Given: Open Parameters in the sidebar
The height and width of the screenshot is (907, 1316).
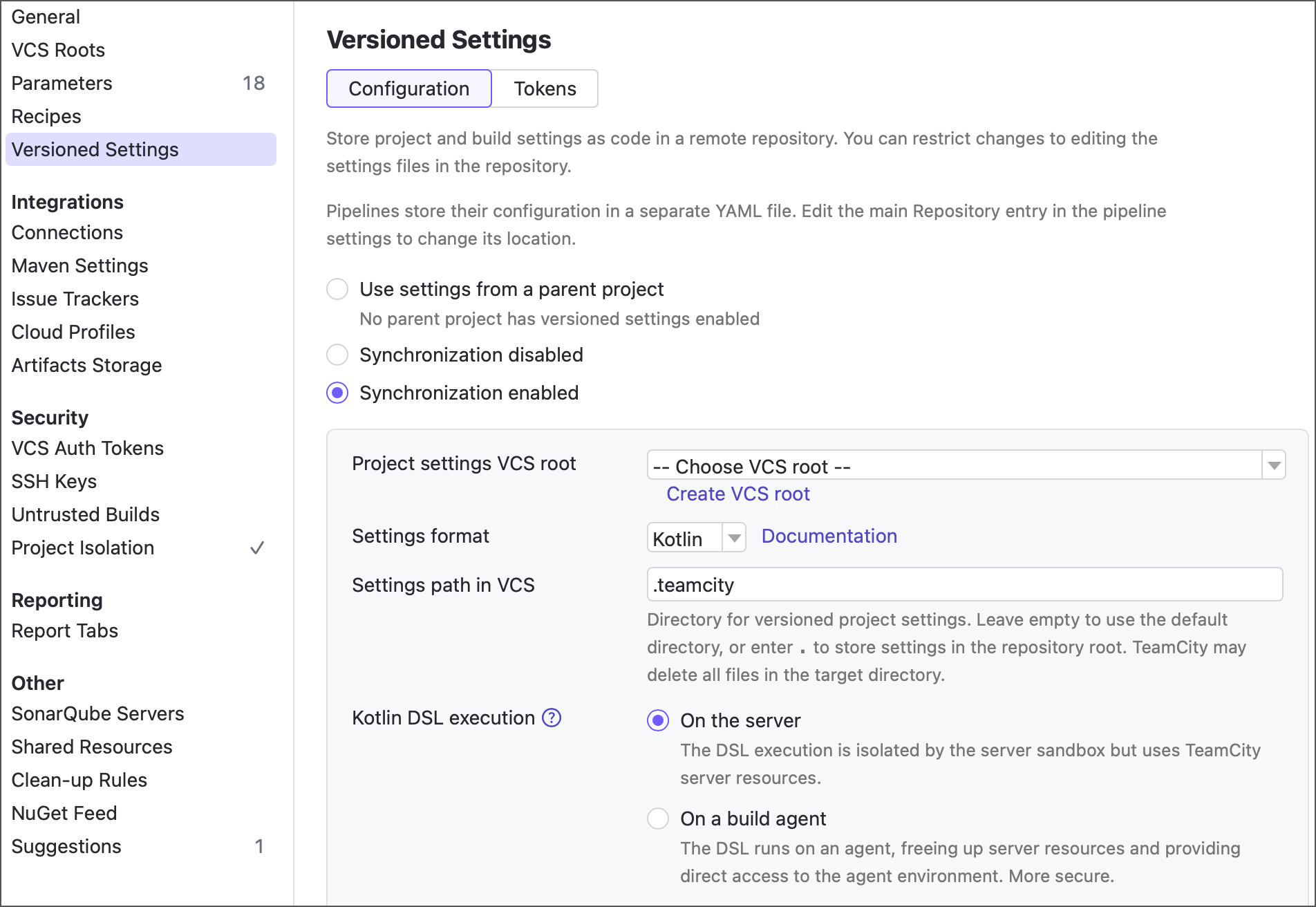Looking at the screenshot, I should click(x=62, y=83).
